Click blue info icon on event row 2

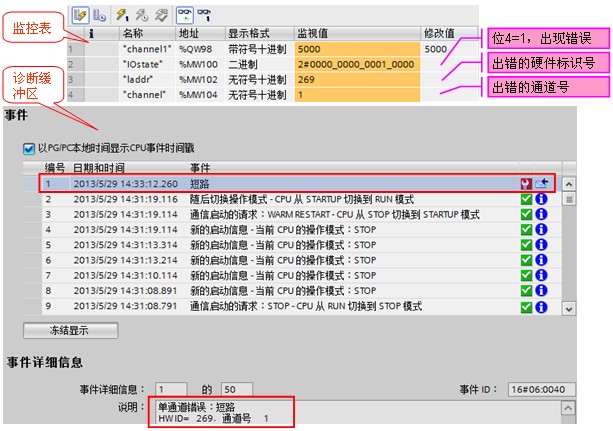click(x=541, y=199)
